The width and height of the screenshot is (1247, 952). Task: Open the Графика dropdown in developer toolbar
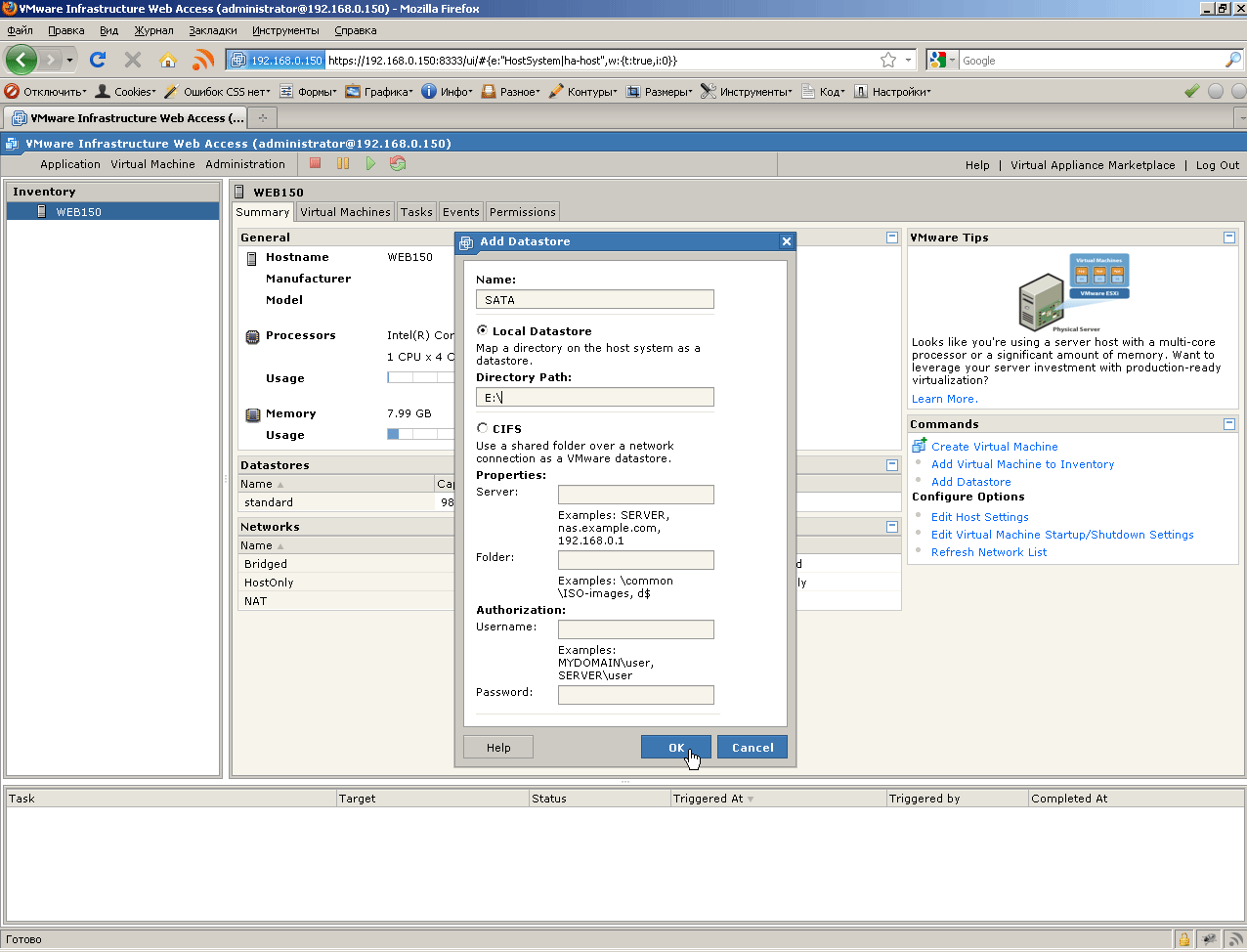379,91
